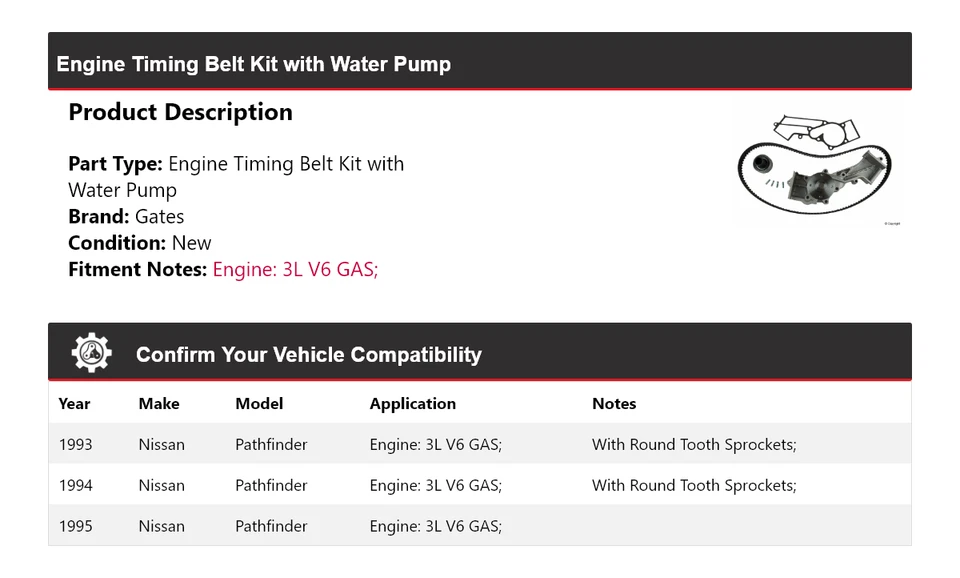Click the Brand: Gates line

(x=126, y=217)
